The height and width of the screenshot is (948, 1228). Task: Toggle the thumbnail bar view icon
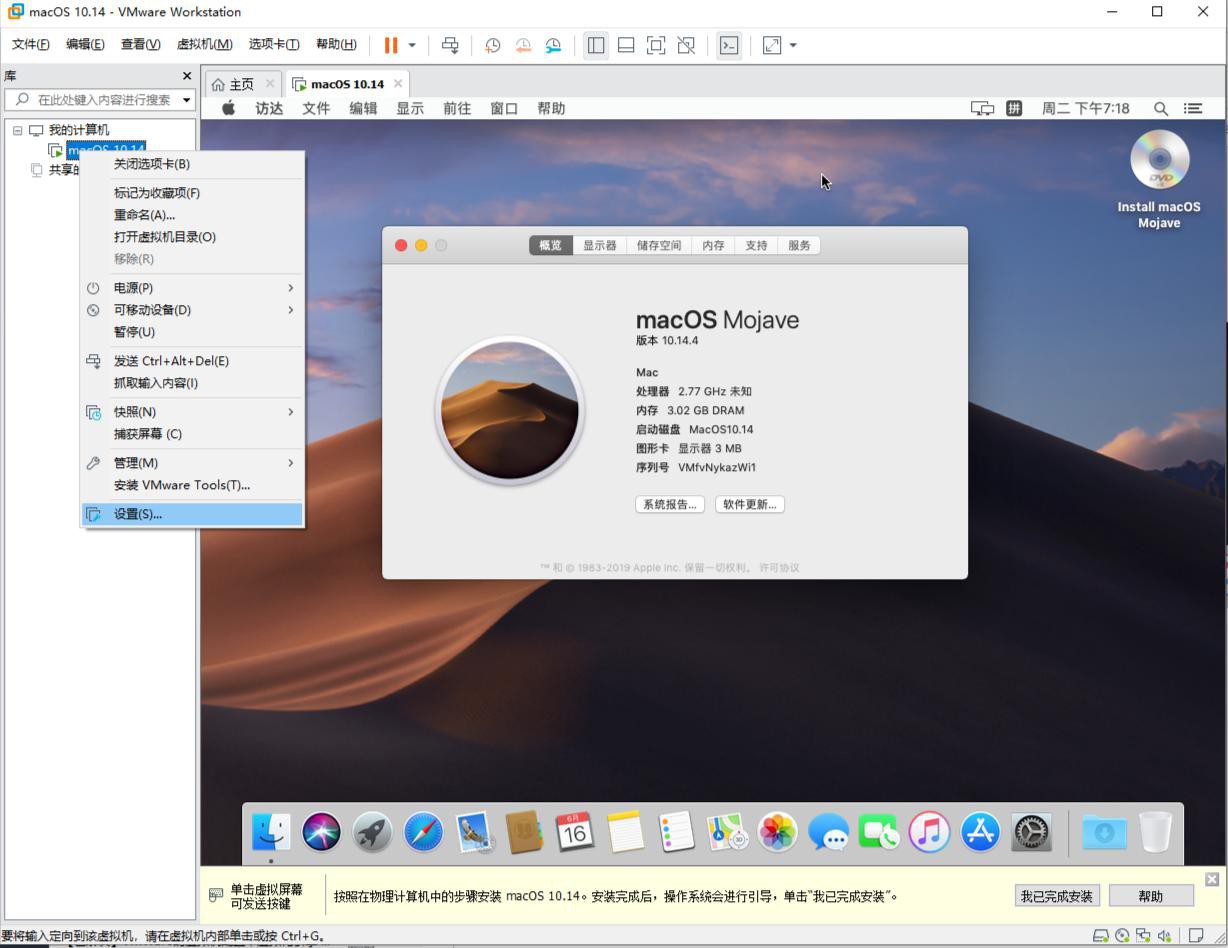(626, 45)
